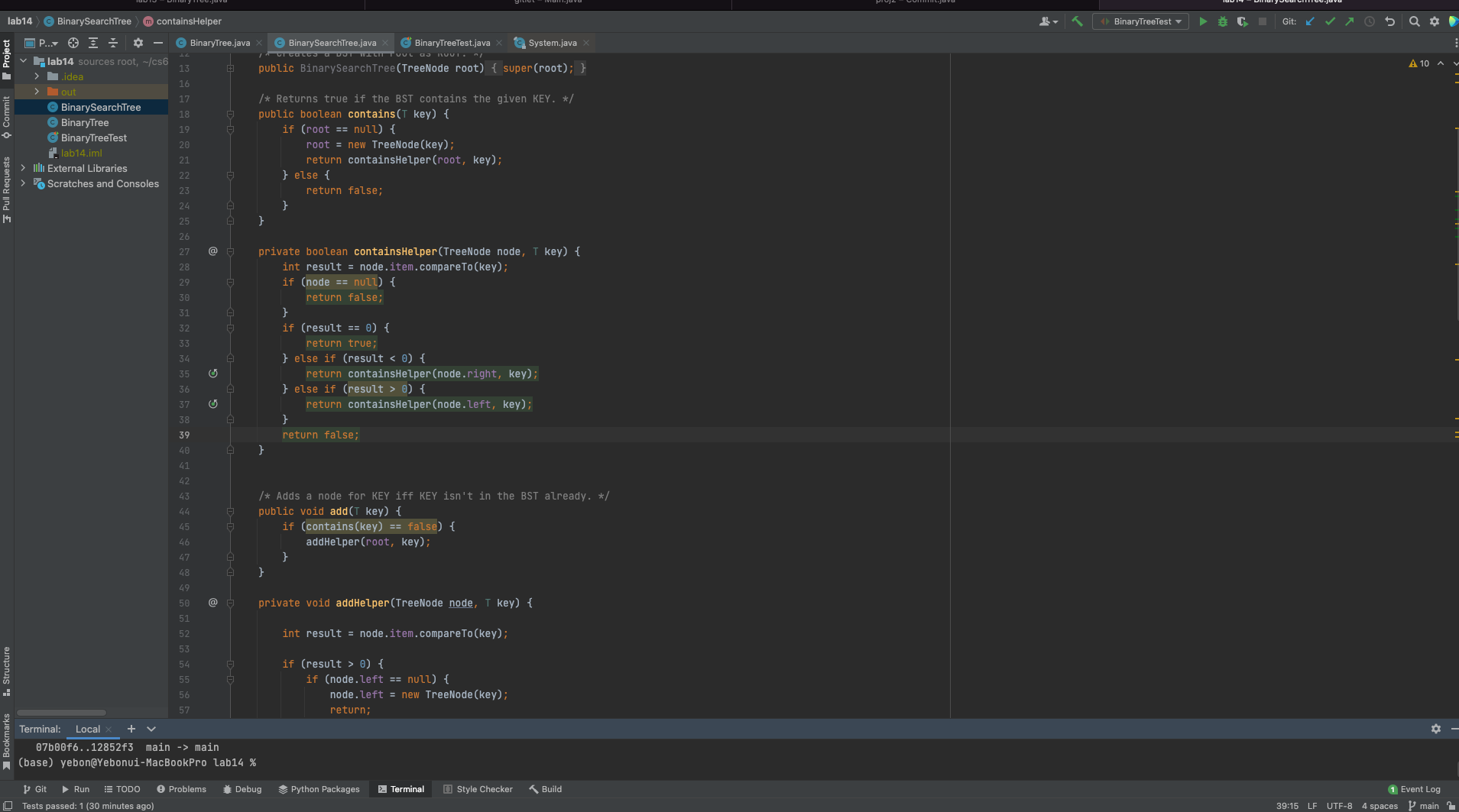Expand the out folder in project tree
This screenshot has height=812, width=1459.
[x=37, y=92]
